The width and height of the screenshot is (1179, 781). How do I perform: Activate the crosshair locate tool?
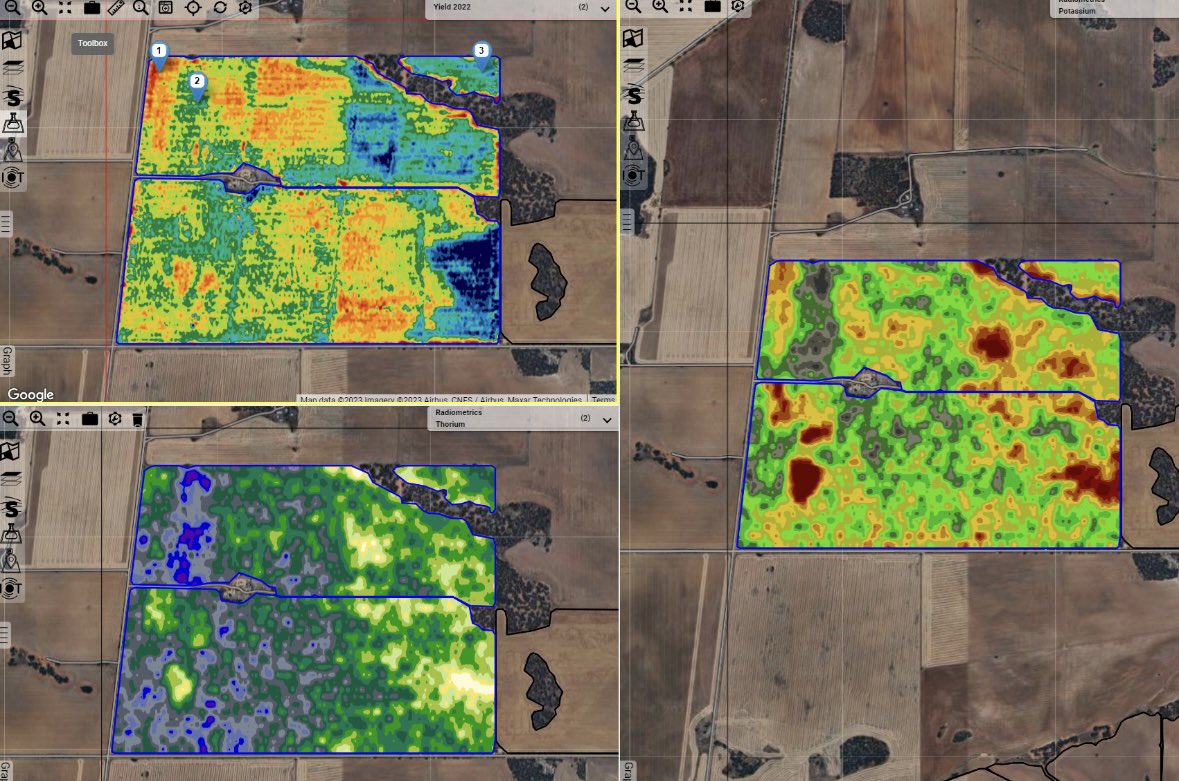coord(193,9)
